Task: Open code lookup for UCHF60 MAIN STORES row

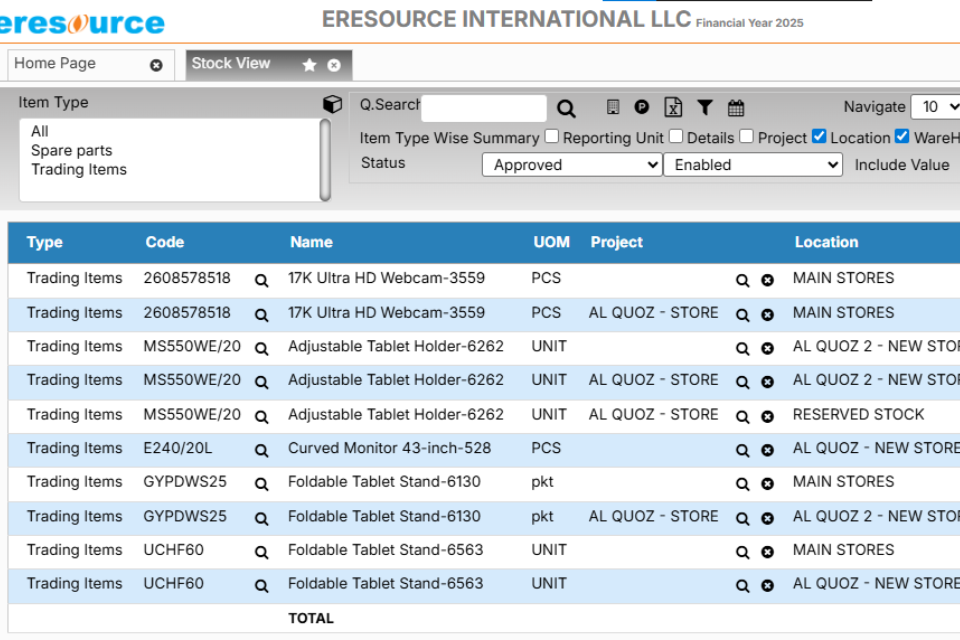Action: pos(261,552)
